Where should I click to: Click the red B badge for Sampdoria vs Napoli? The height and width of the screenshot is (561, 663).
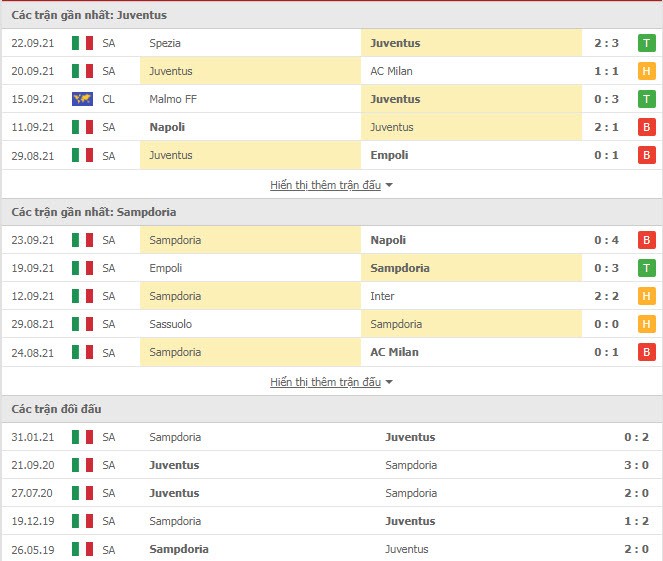[646, 240]
